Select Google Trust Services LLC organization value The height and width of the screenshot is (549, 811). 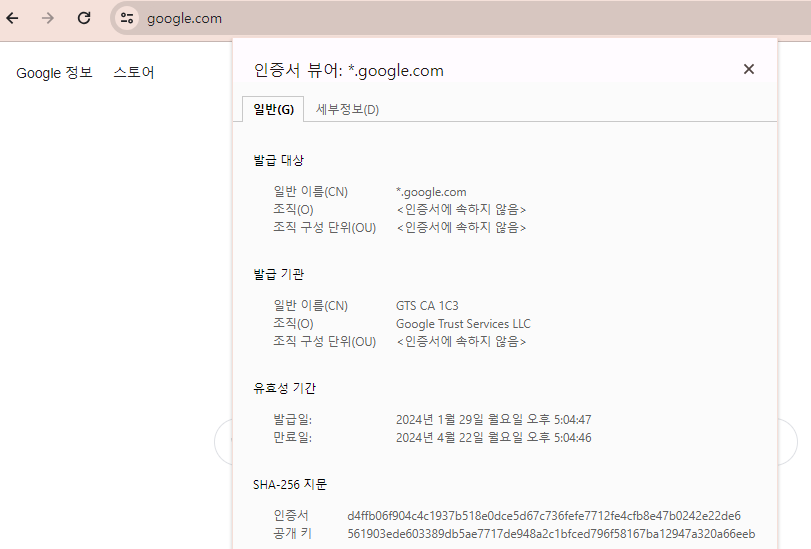[x=463, y=324]
